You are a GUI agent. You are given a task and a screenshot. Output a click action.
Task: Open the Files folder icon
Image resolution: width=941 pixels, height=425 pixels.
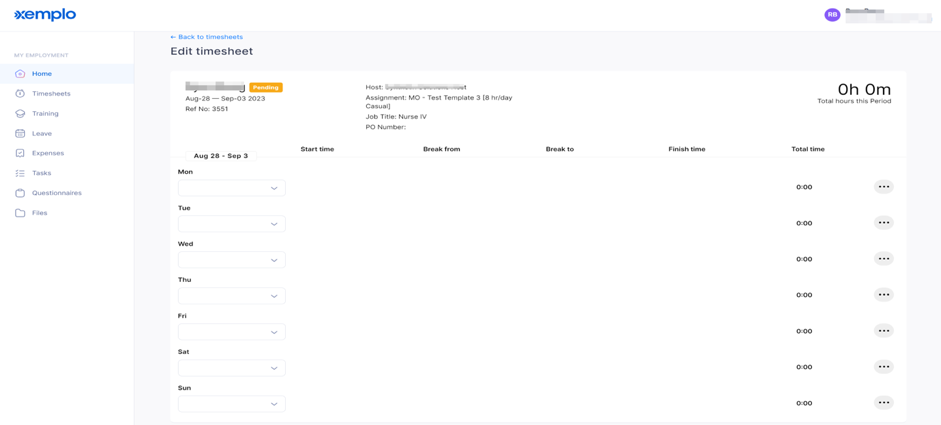(x=20, y=213)
